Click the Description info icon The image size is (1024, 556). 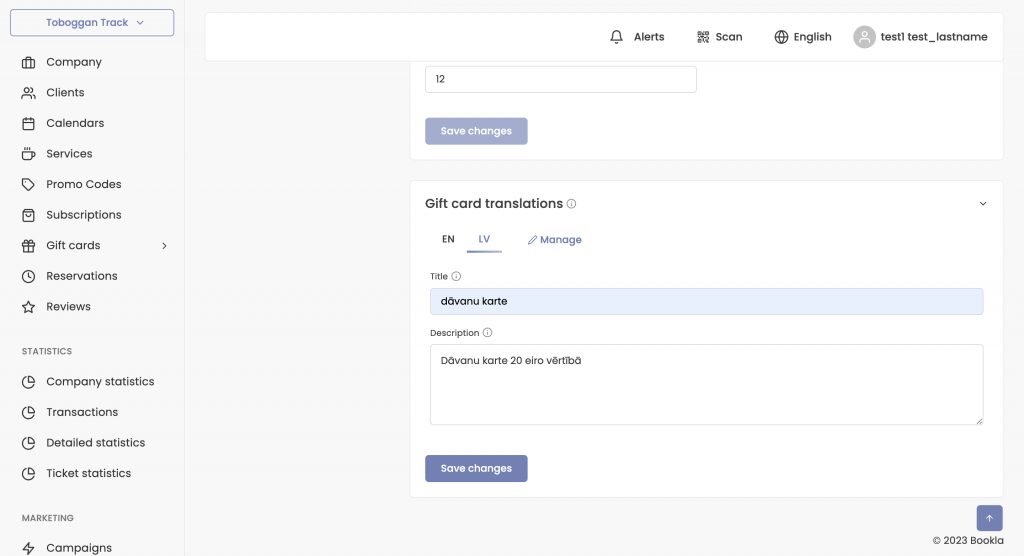point(487,333)
